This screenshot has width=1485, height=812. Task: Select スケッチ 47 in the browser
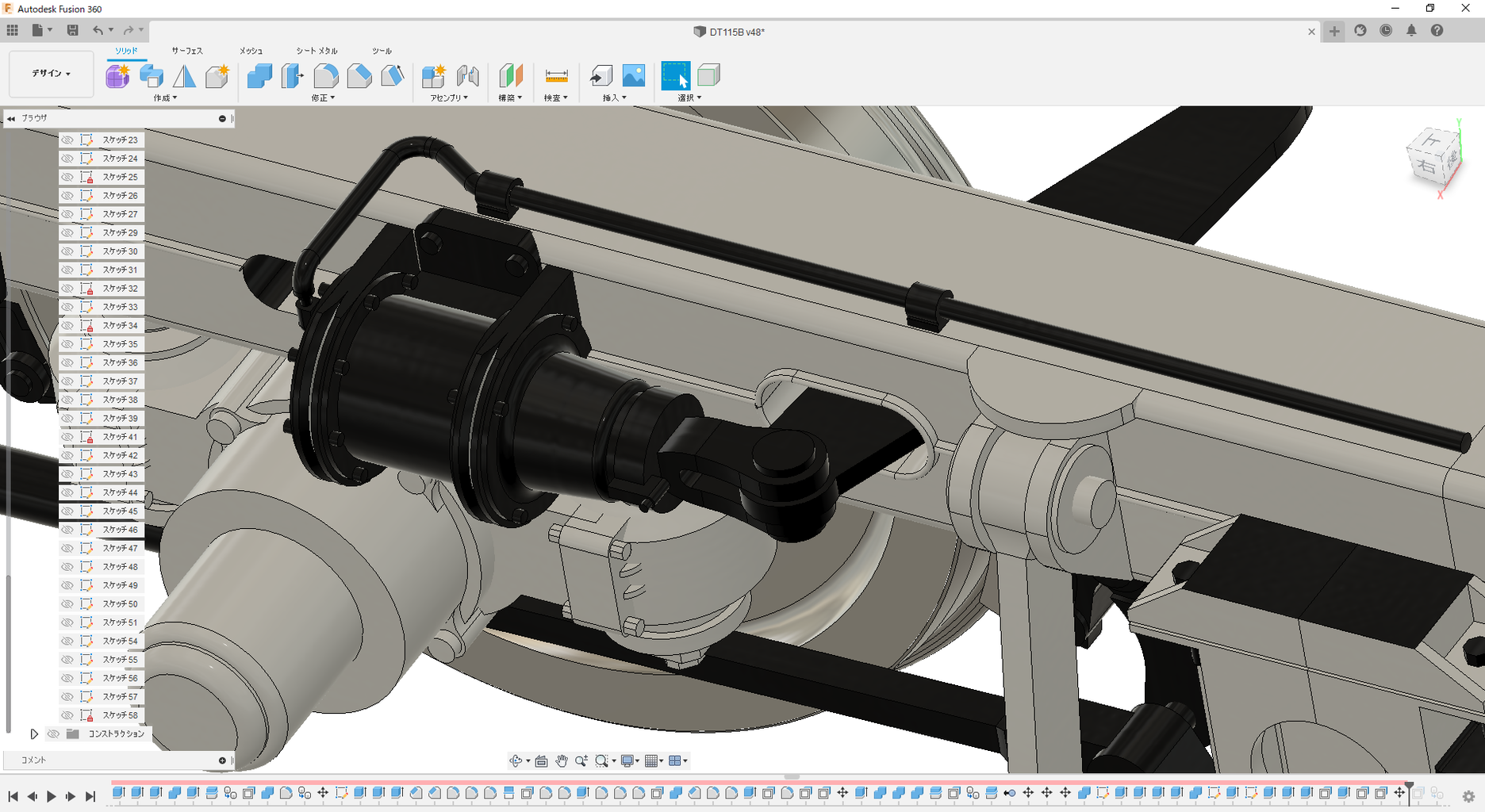coord(120,548)
